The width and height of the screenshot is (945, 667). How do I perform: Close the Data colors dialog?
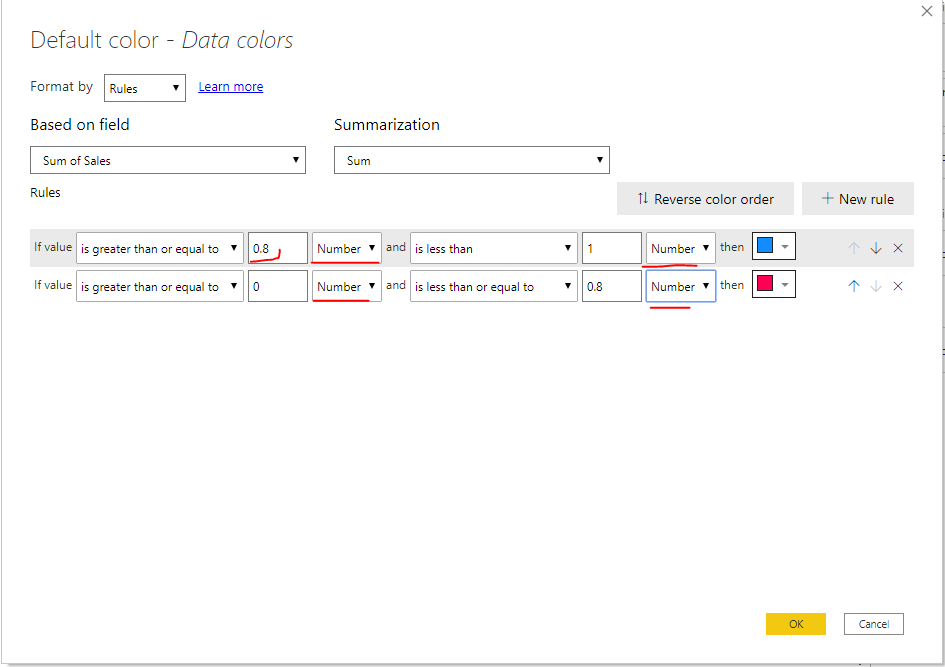[926, 11]
